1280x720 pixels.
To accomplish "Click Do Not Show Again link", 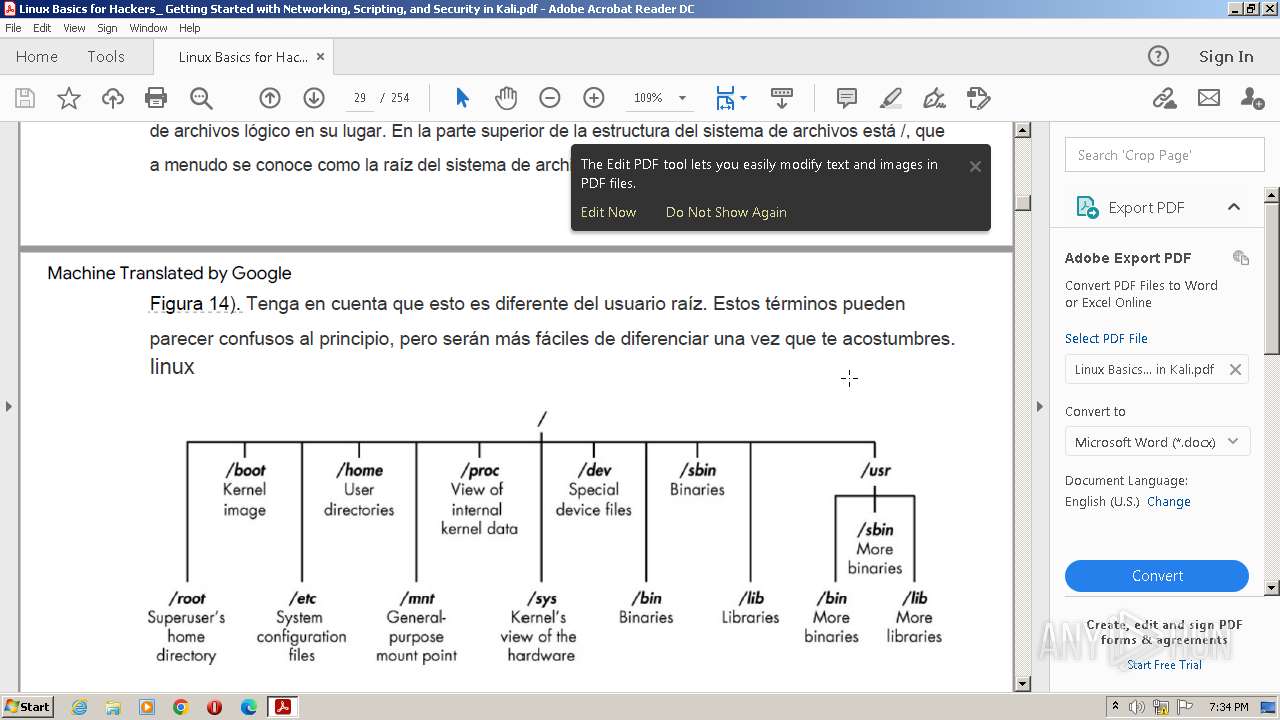I will [726, 212].
